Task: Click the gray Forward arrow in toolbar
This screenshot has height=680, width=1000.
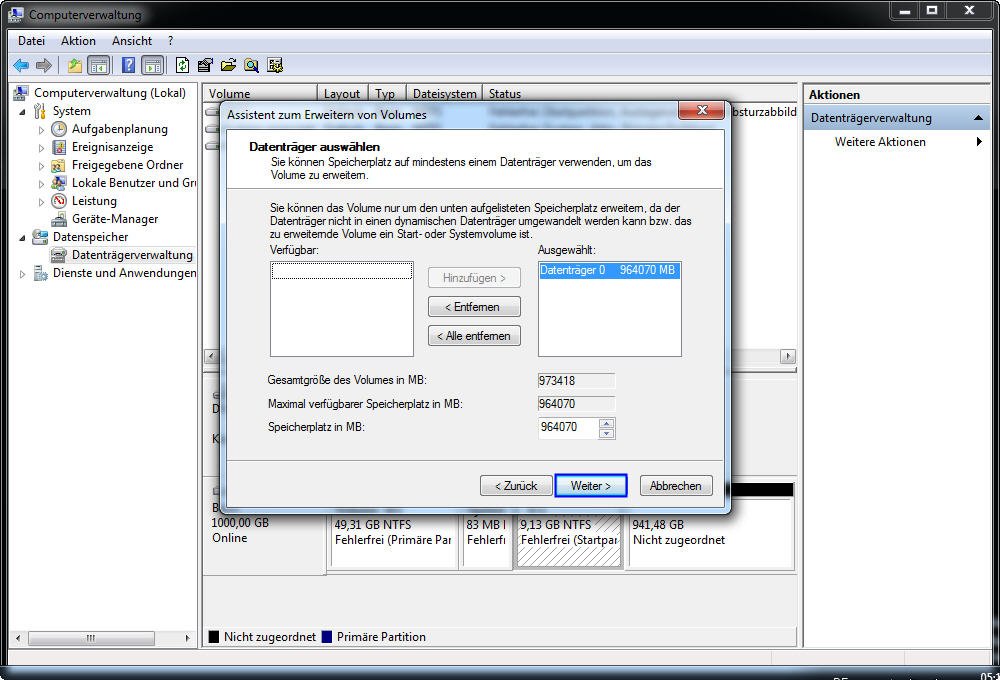Action: coord(43,65)
